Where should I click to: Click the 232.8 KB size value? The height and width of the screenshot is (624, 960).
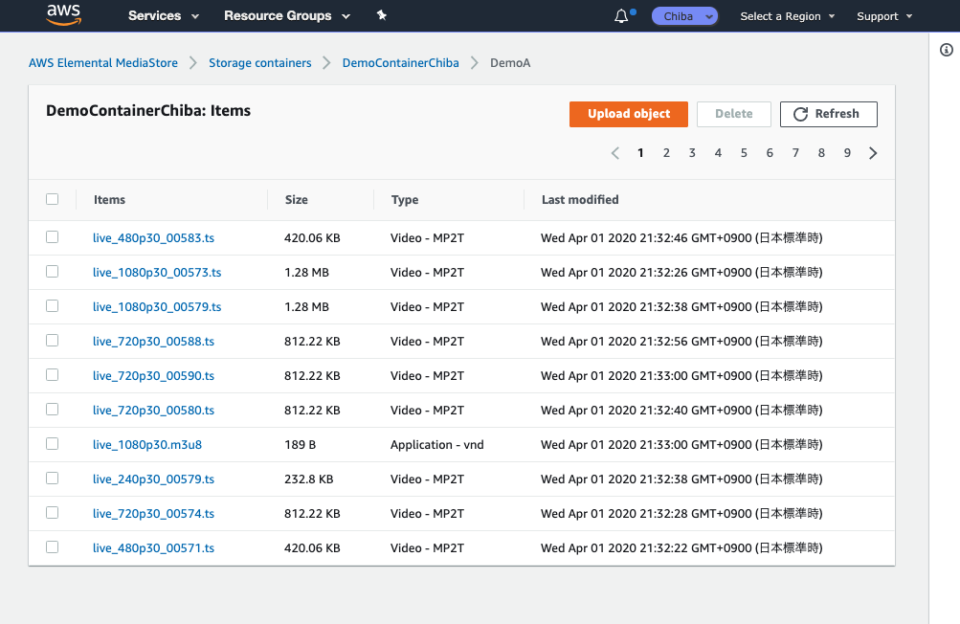(309, 479)
